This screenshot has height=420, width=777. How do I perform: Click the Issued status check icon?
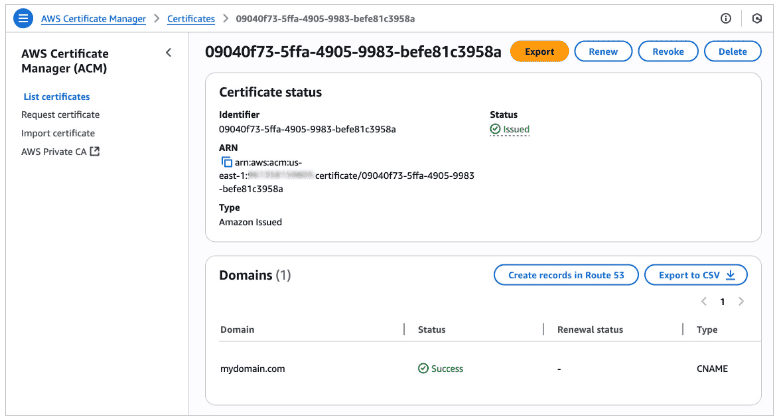pos(495,129)
